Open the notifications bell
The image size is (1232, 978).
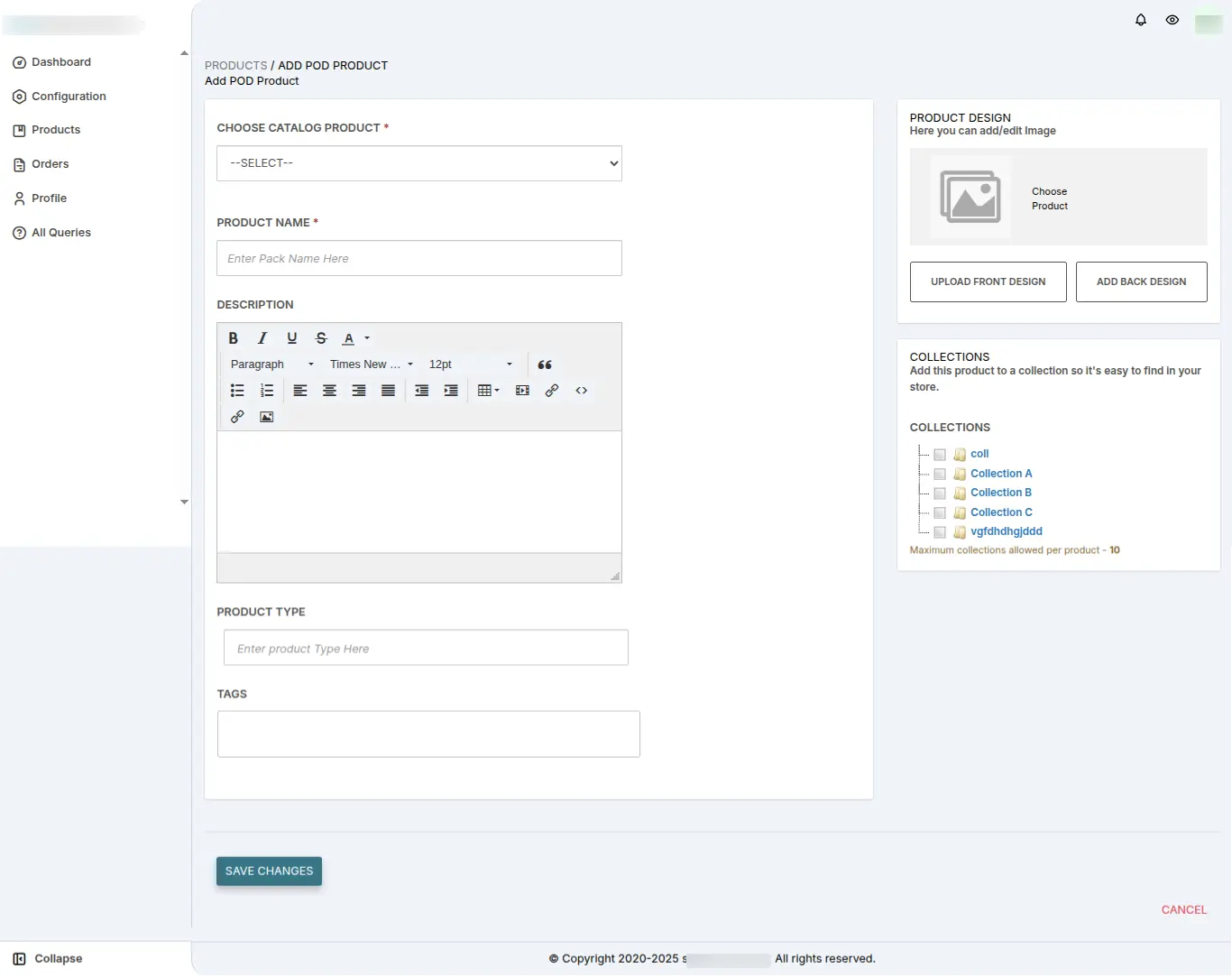pyautogui.click(x=1141, y=20)
